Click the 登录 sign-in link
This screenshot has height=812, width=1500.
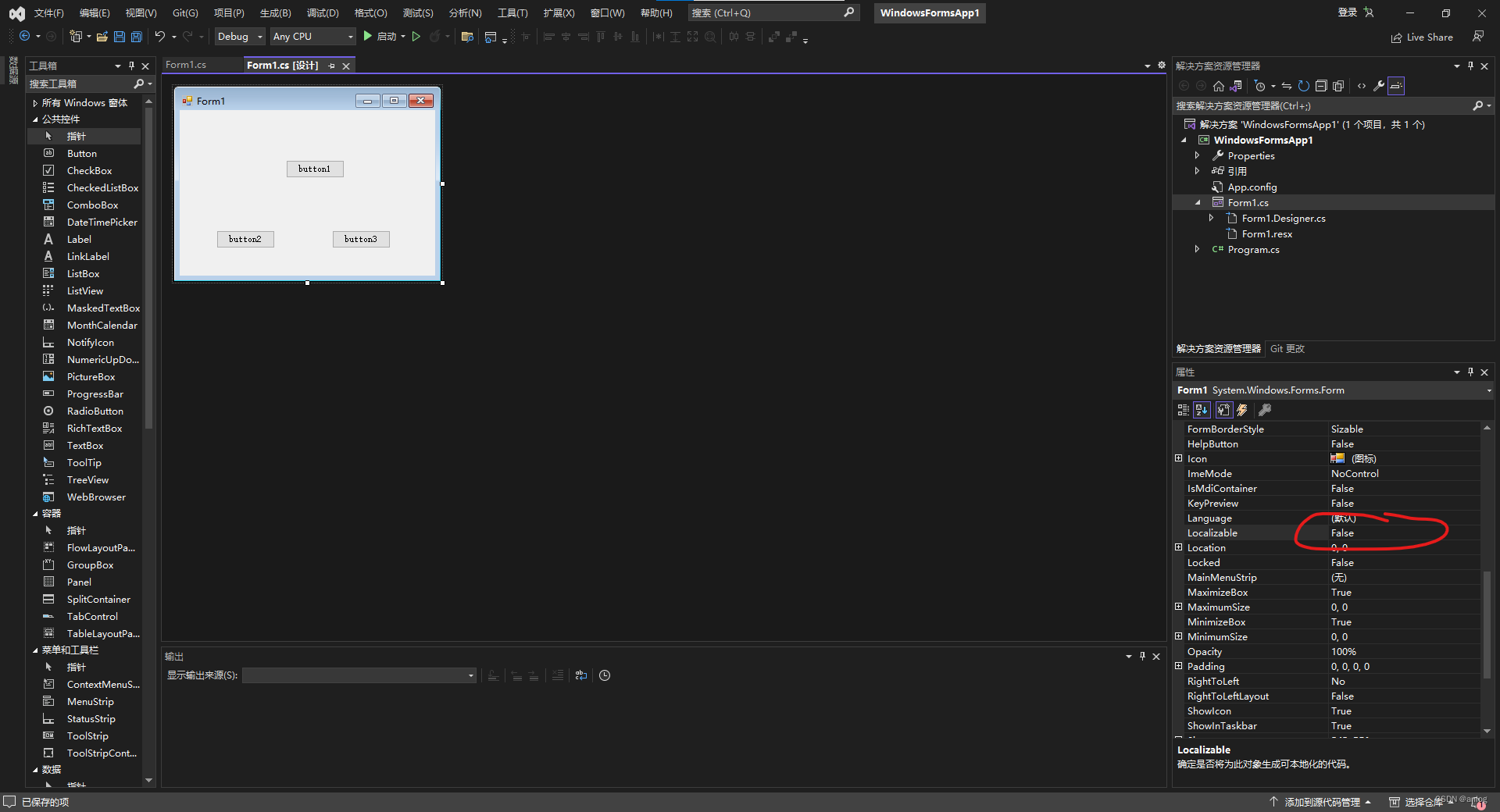[x=1347, y=12]
